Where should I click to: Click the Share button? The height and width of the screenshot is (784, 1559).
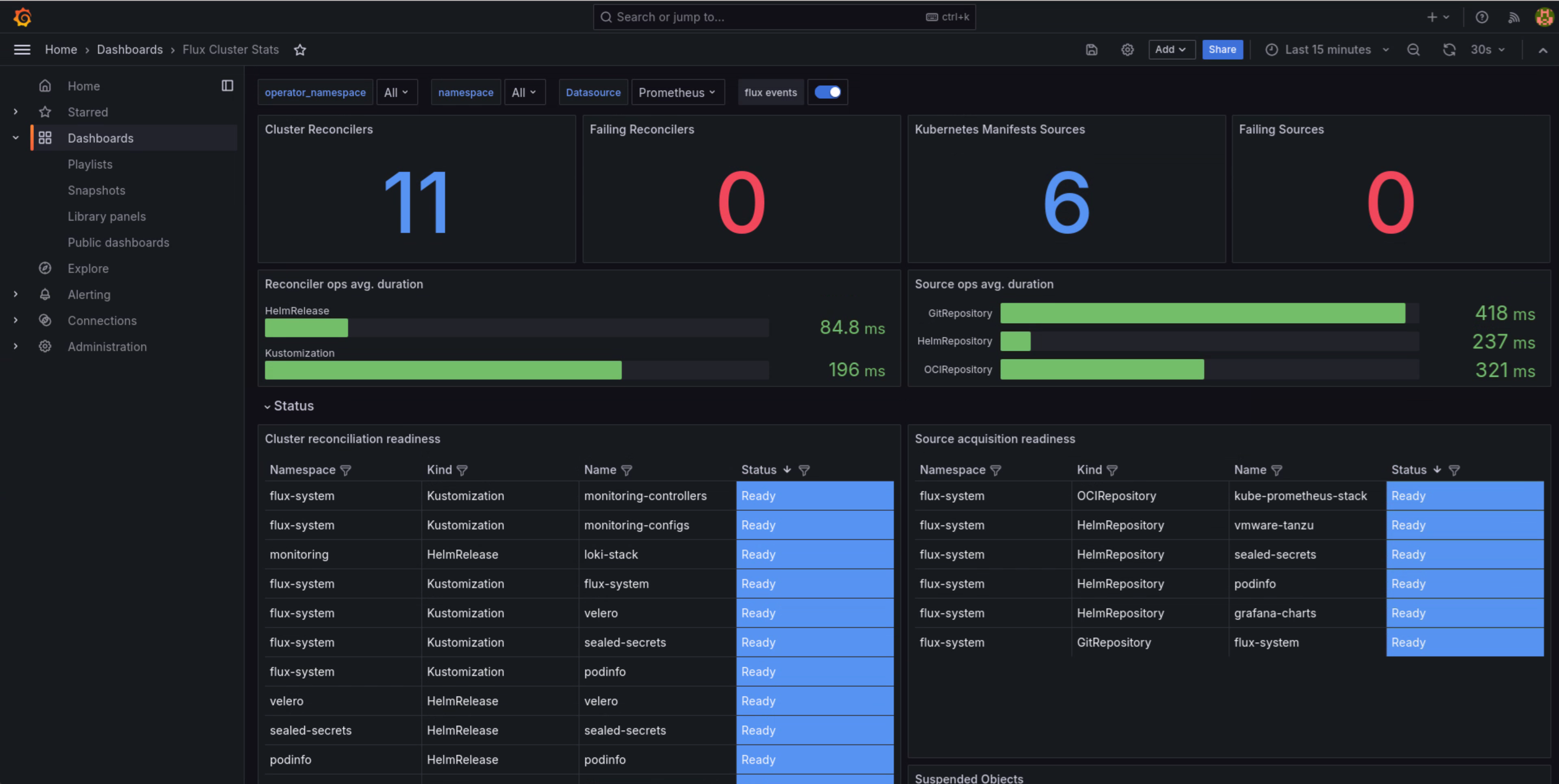1222,49
